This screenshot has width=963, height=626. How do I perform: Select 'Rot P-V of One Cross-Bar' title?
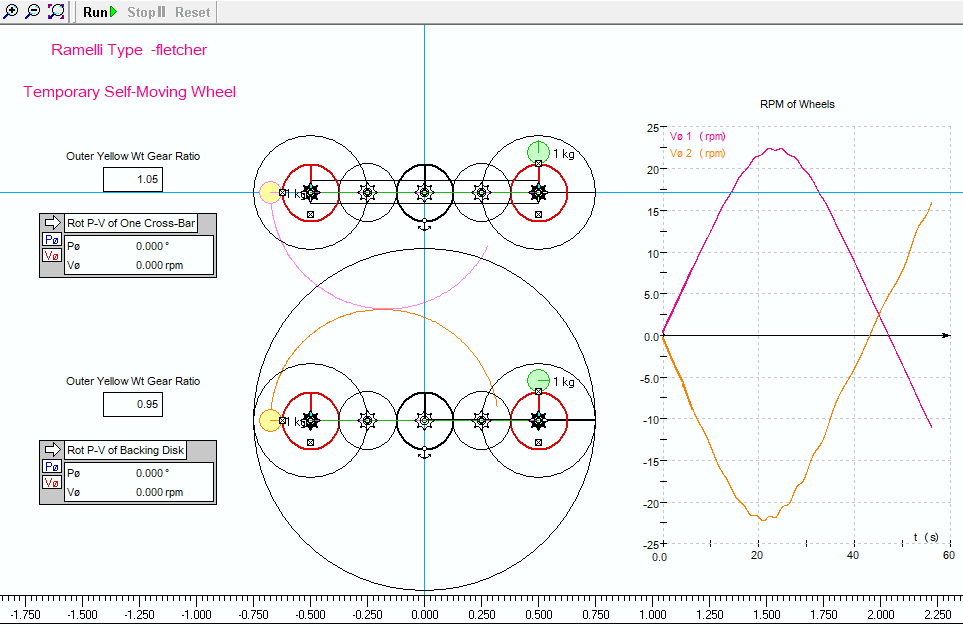click(x=131, y=223)
